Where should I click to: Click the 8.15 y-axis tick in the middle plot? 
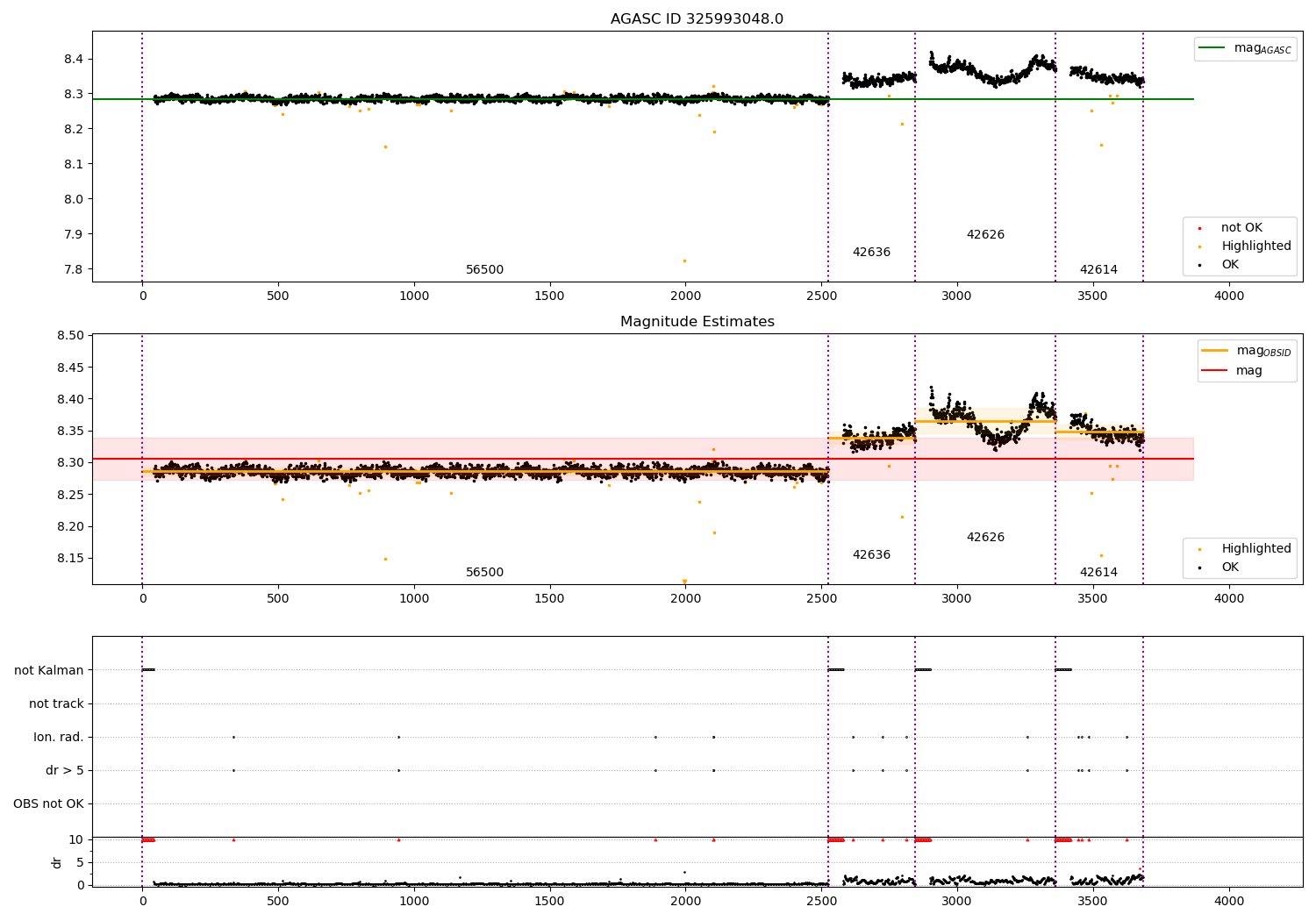(x=70, y=559)
